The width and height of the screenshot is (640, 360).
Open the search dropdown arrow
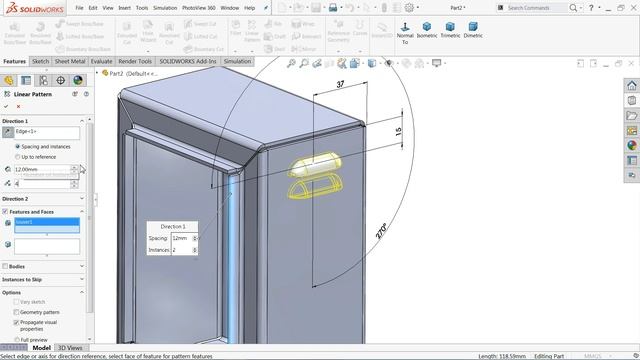tap(581, 8)
